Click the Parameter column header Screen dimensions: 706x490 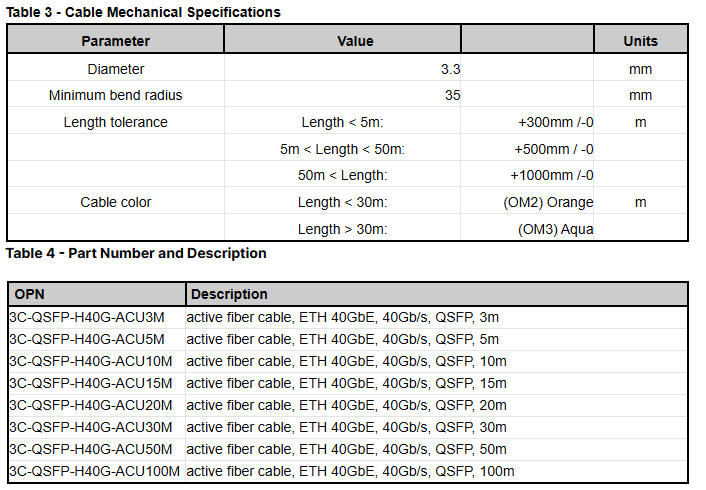[116, 41]
